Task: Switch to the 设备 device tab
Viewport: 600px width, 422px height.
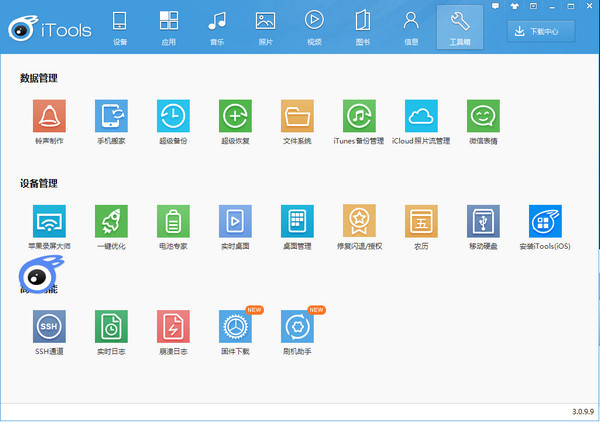Action: (120, 27)
